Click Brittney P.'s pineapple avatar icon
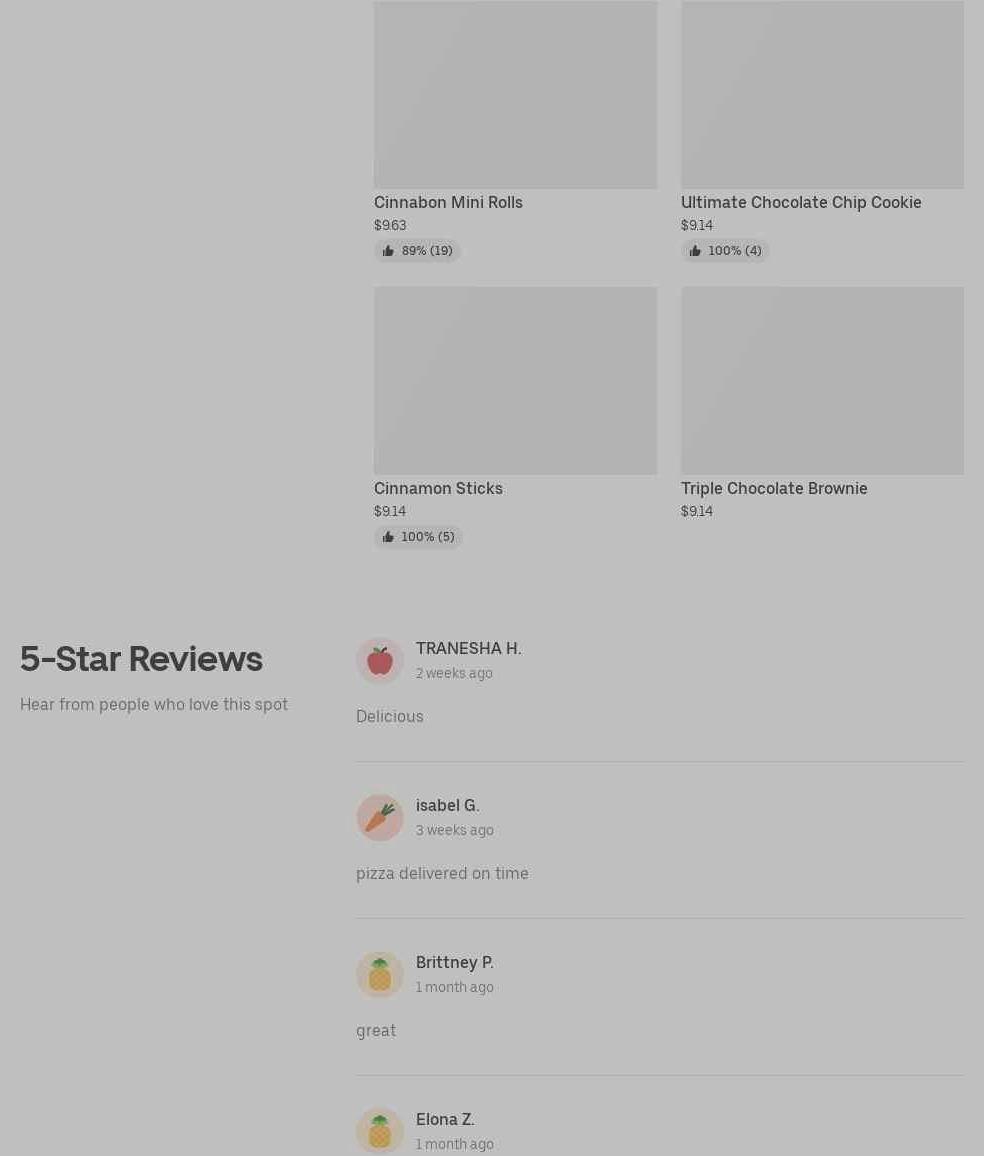The height and width of the screenshot is (1156, 984). [x=380, y=975]
